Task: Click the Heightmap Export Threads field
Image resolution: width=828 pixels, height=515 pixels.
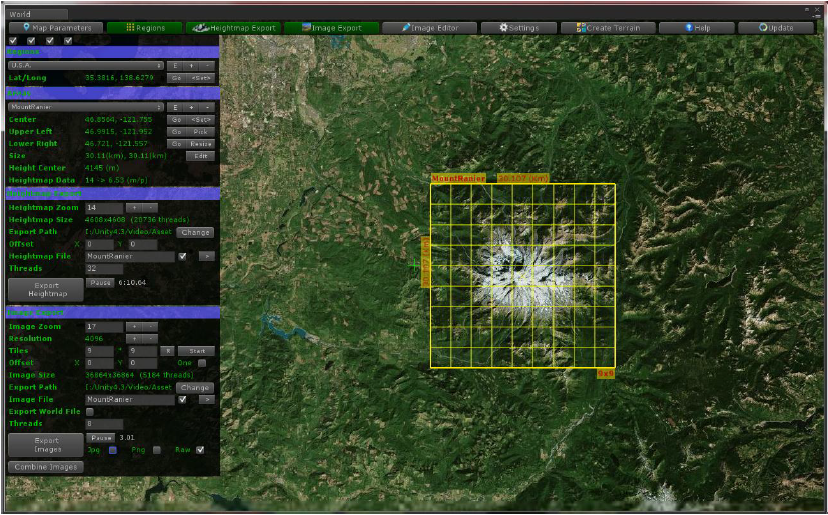Action: click(x=104, y=269)
